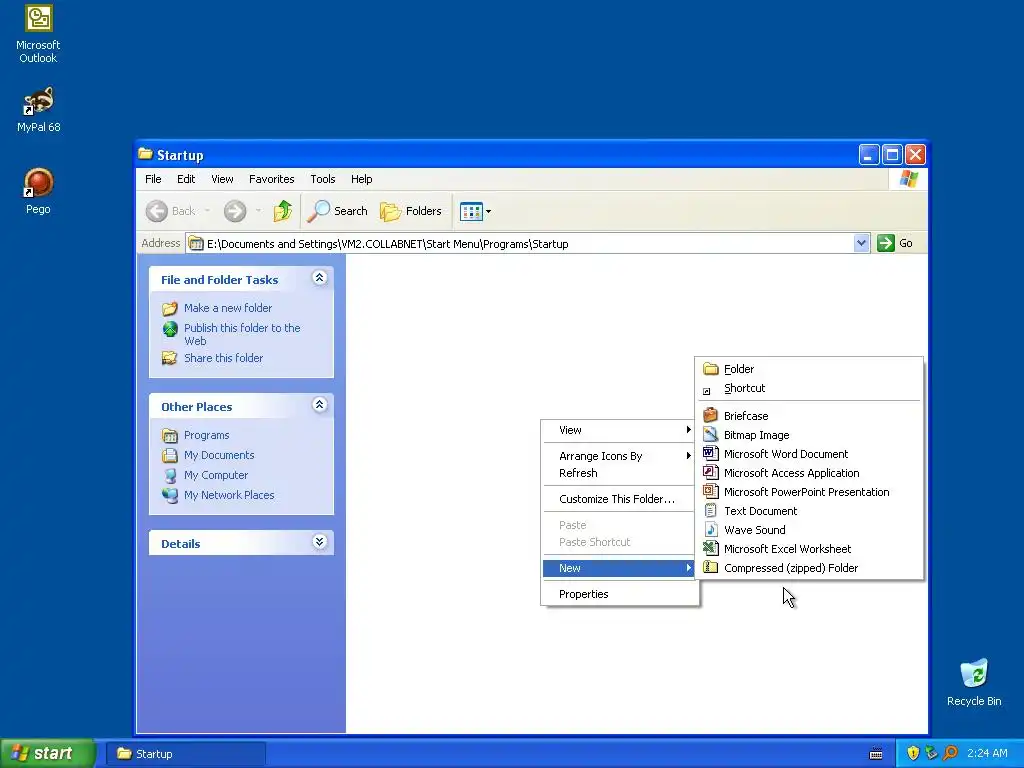Open My Computer from Other Places
This screenshot has width=1024, height=768.
216,475
